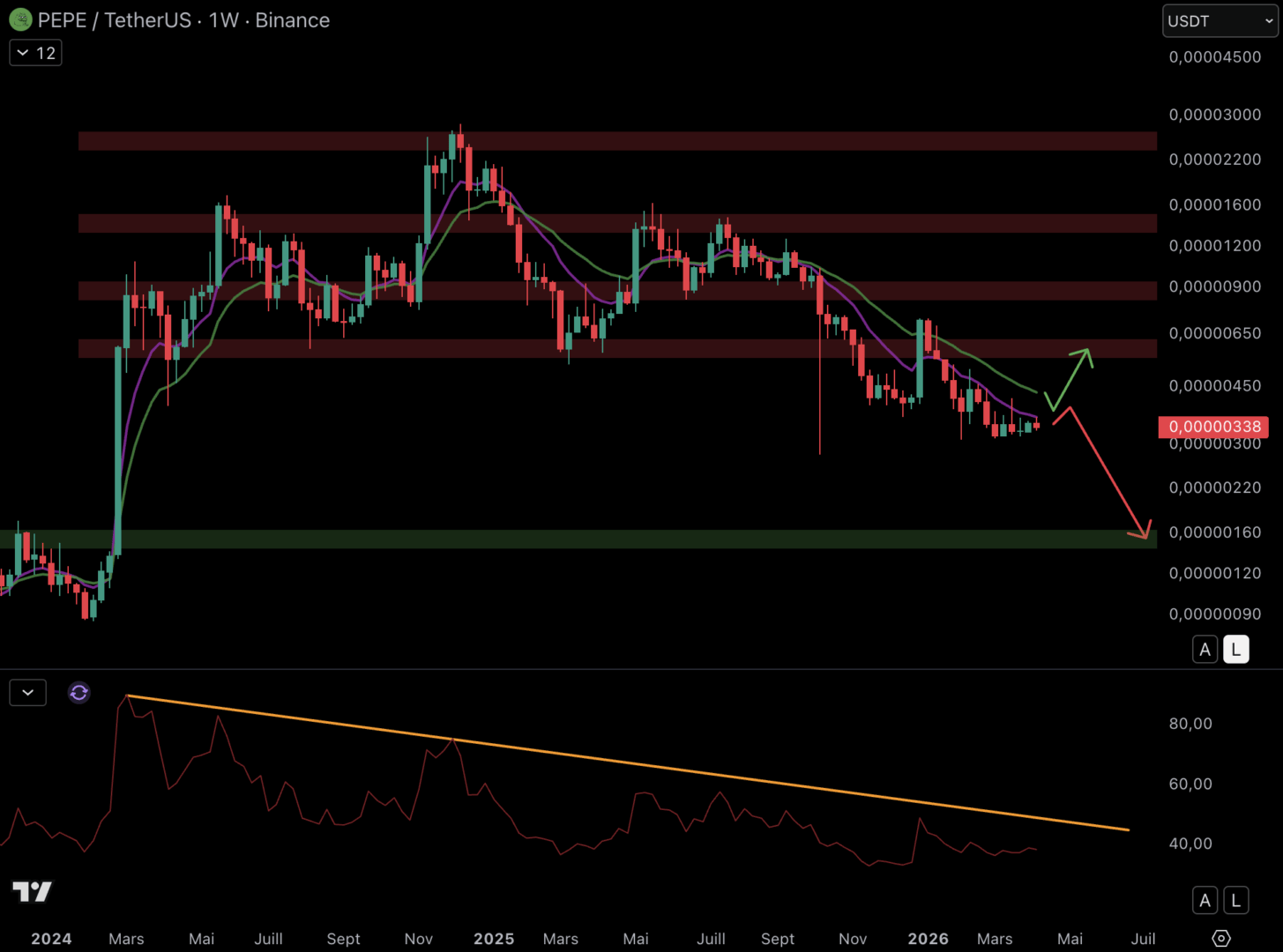Click the red 0,00000338 current price label

point(1213,427)
